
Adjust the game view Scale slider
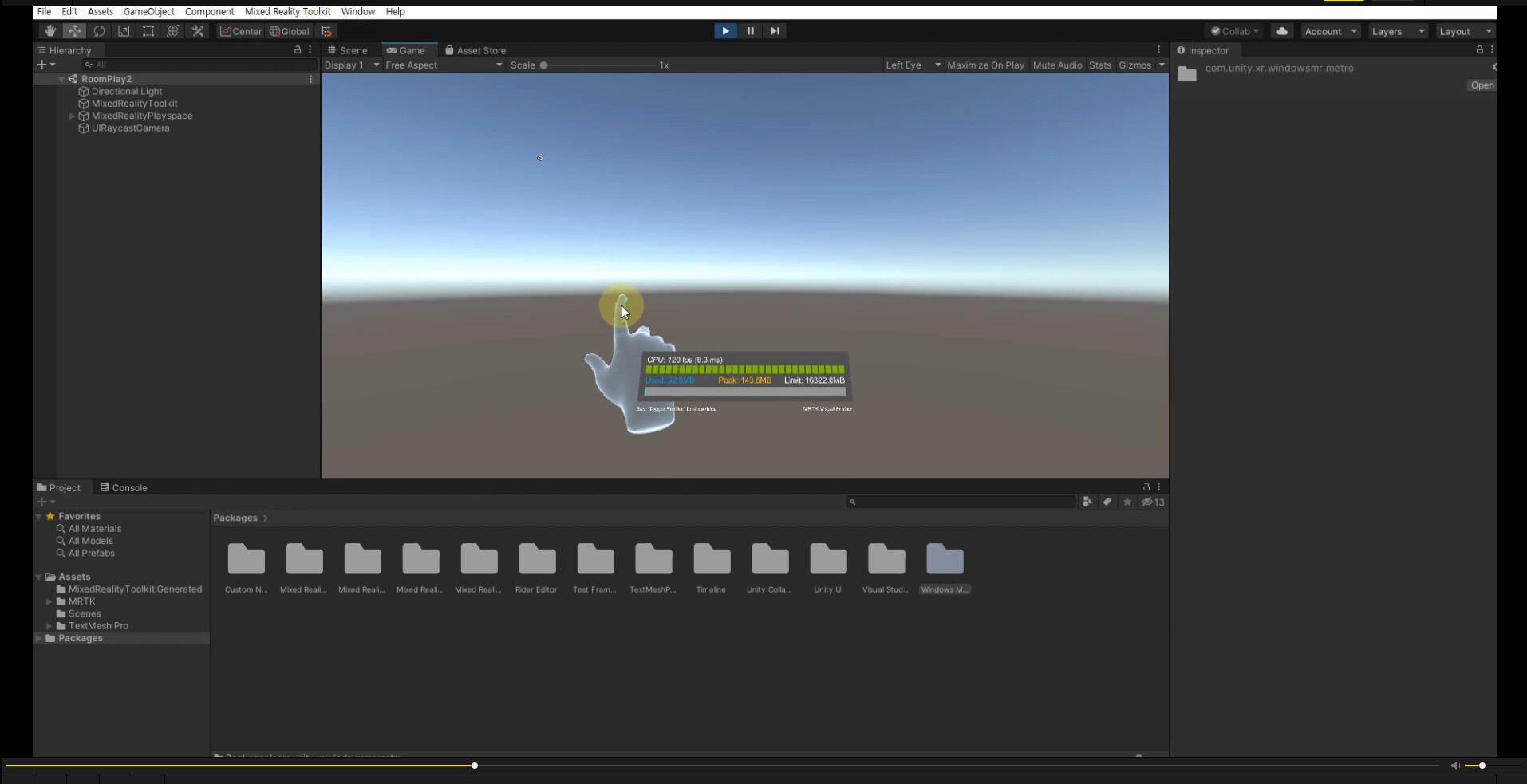point(598,65)
